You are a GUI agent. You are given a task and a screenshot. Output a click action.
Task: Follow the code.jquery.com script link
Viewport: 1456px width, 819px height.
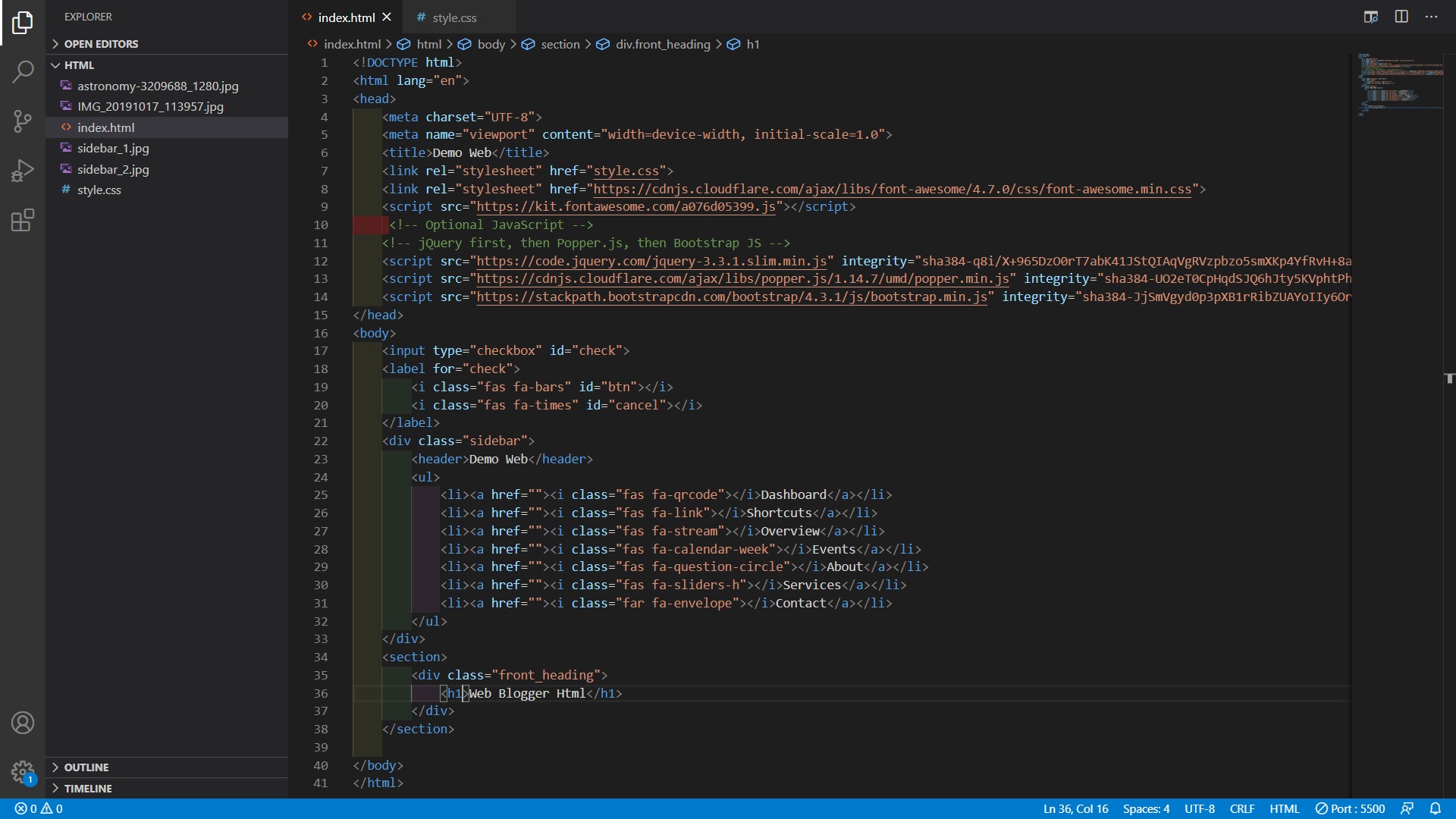tap(651, 262)
